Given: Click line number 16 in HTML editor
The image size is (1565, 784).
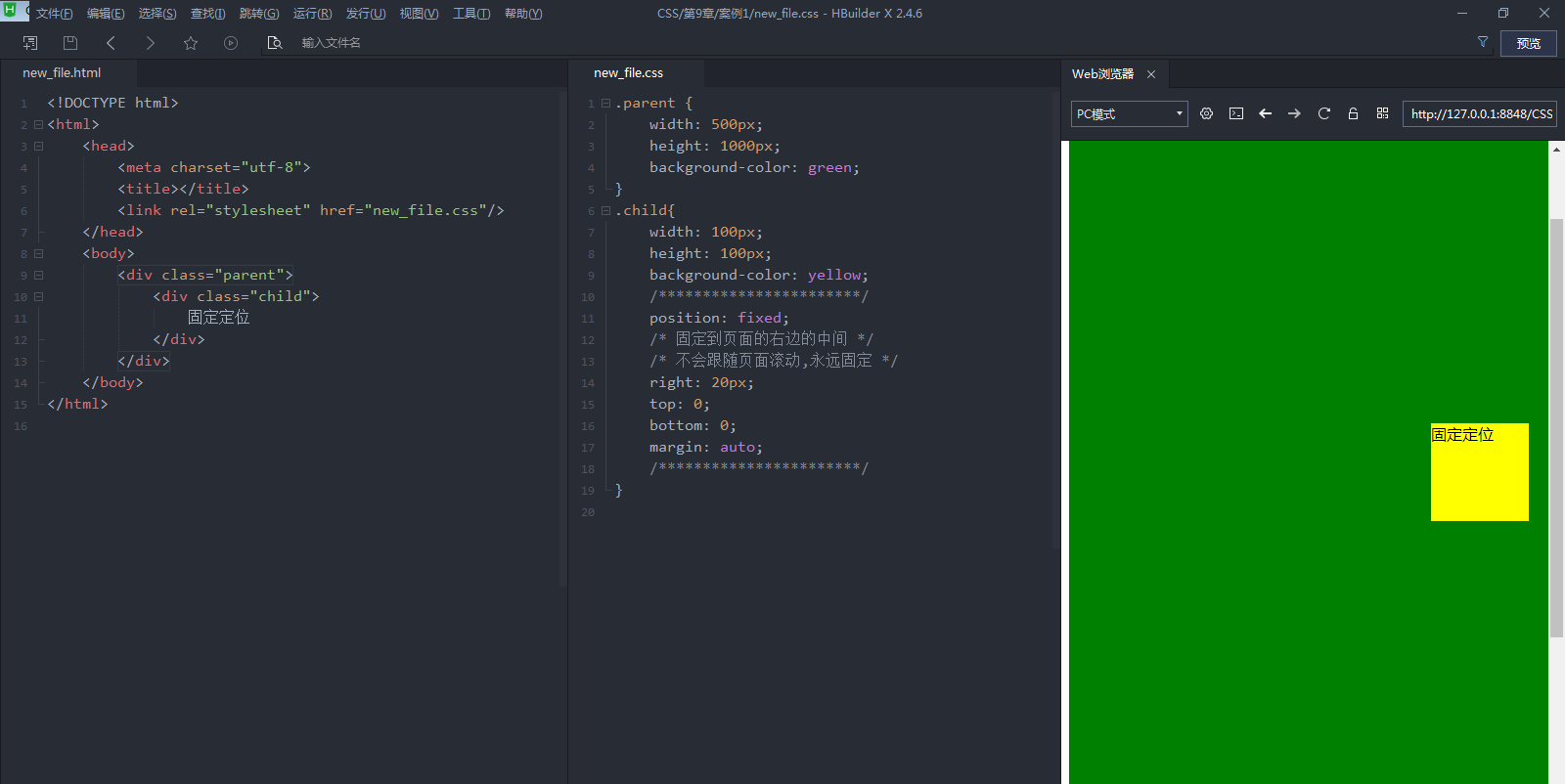Looking at the screenshot, I should 21,426.
